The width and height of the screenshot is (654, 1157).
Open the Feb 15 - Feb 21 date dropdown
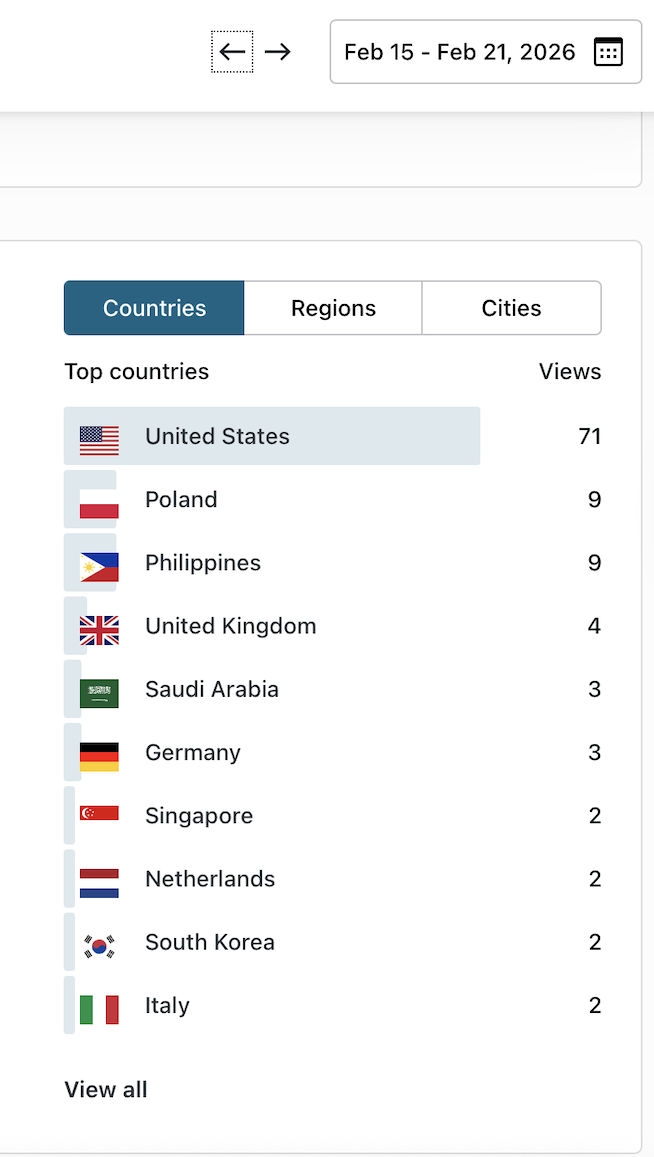460,52
